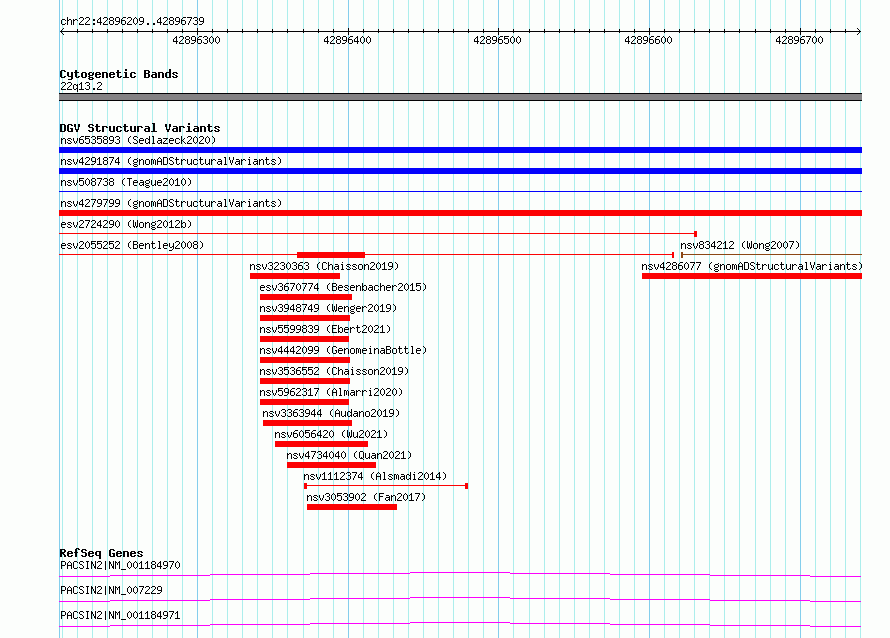Screen dimensions: 890x638
Task: Click the right end marker of esv2724290
Action: [695, 234]
